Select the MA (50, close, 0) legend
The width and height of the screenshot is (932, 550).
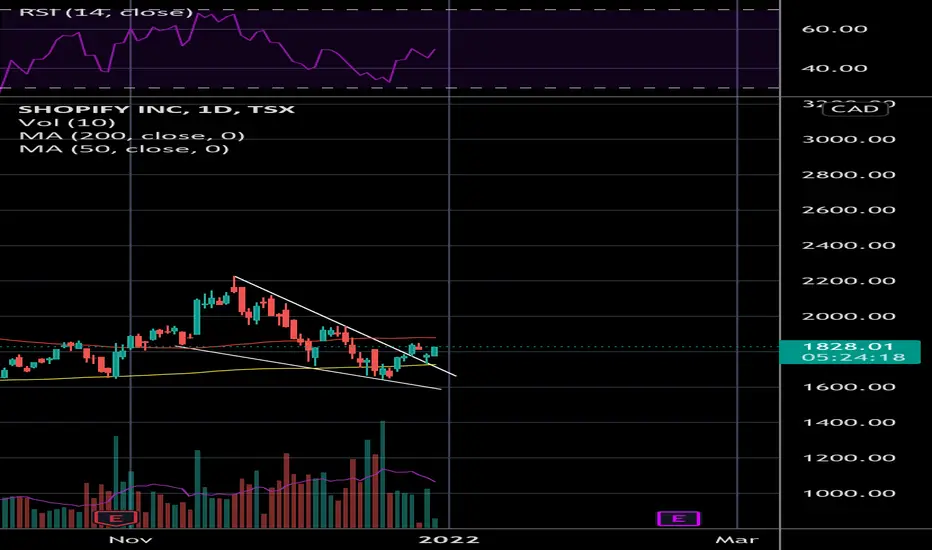click(x=124, y=149)
